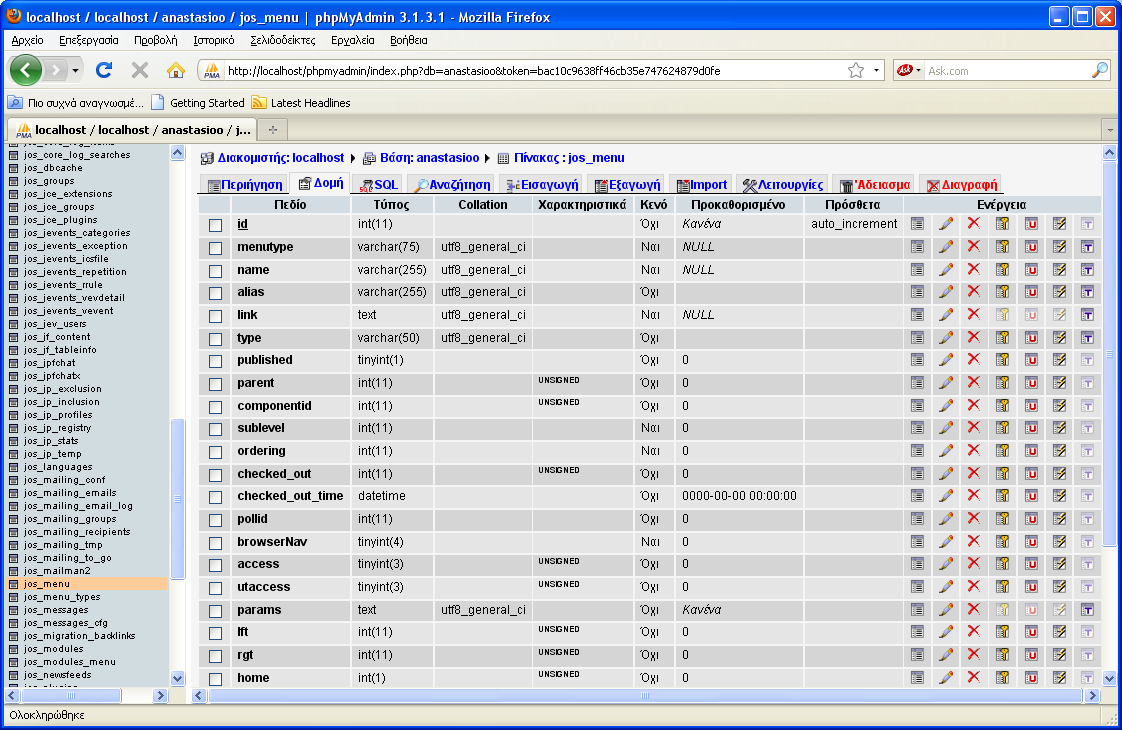Add unique index to rgt field
This screenshot has height=730, width=1122.
[x=1031, y=655]
